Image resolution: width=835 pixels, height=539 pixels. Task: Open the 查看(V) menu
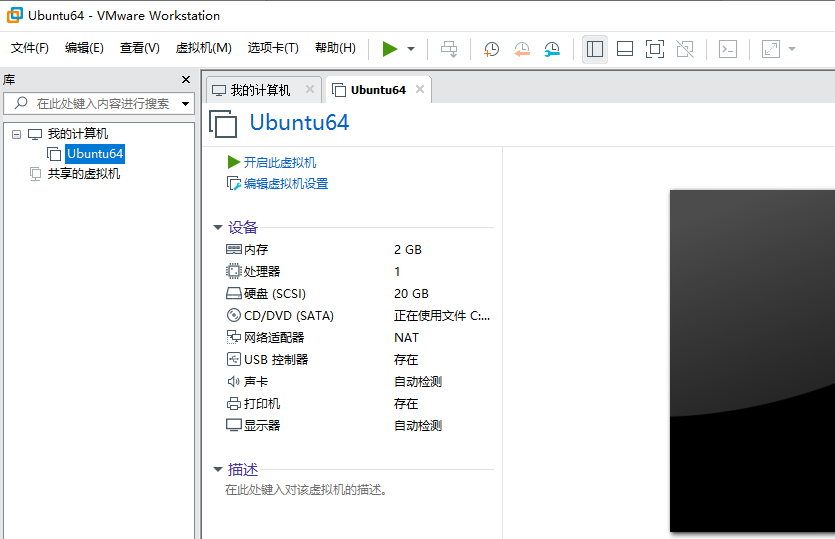pyautogui.click(x=140, y=48)
